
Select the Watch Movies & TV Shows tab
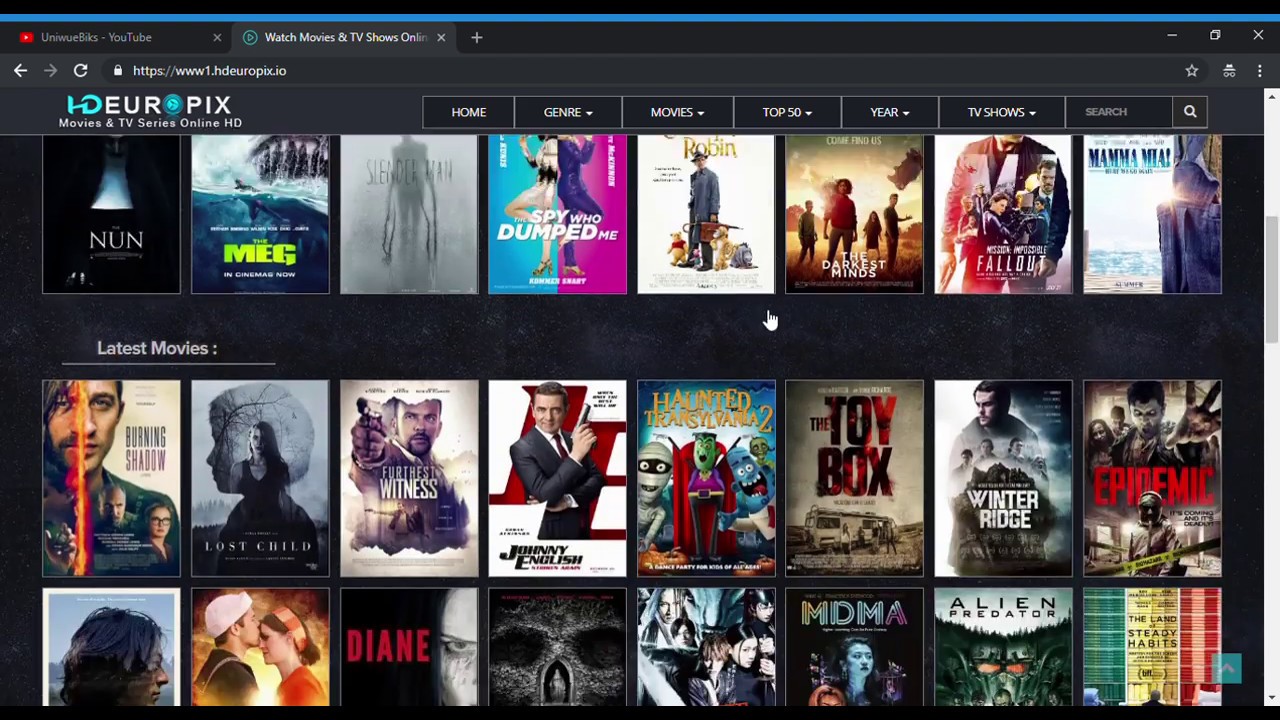coord(345,37)
